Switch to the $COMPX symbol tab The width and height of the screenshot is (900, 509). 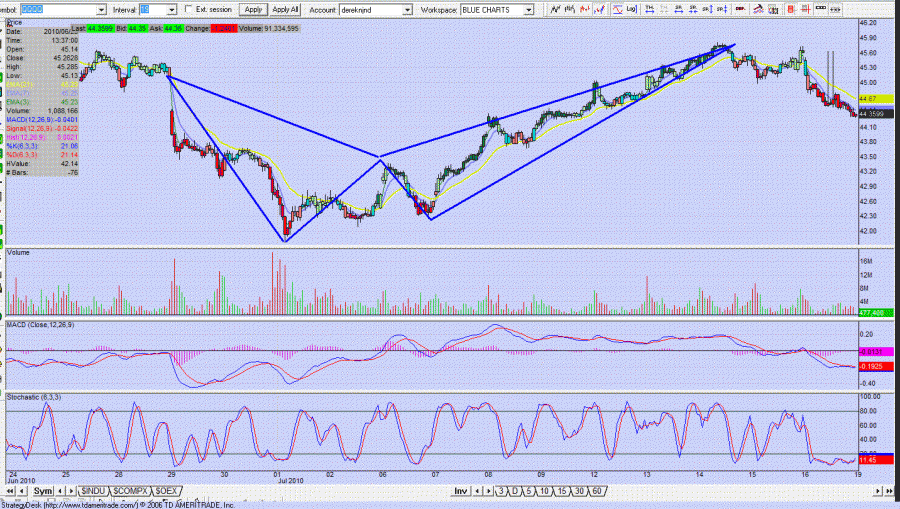coord(130,491)
